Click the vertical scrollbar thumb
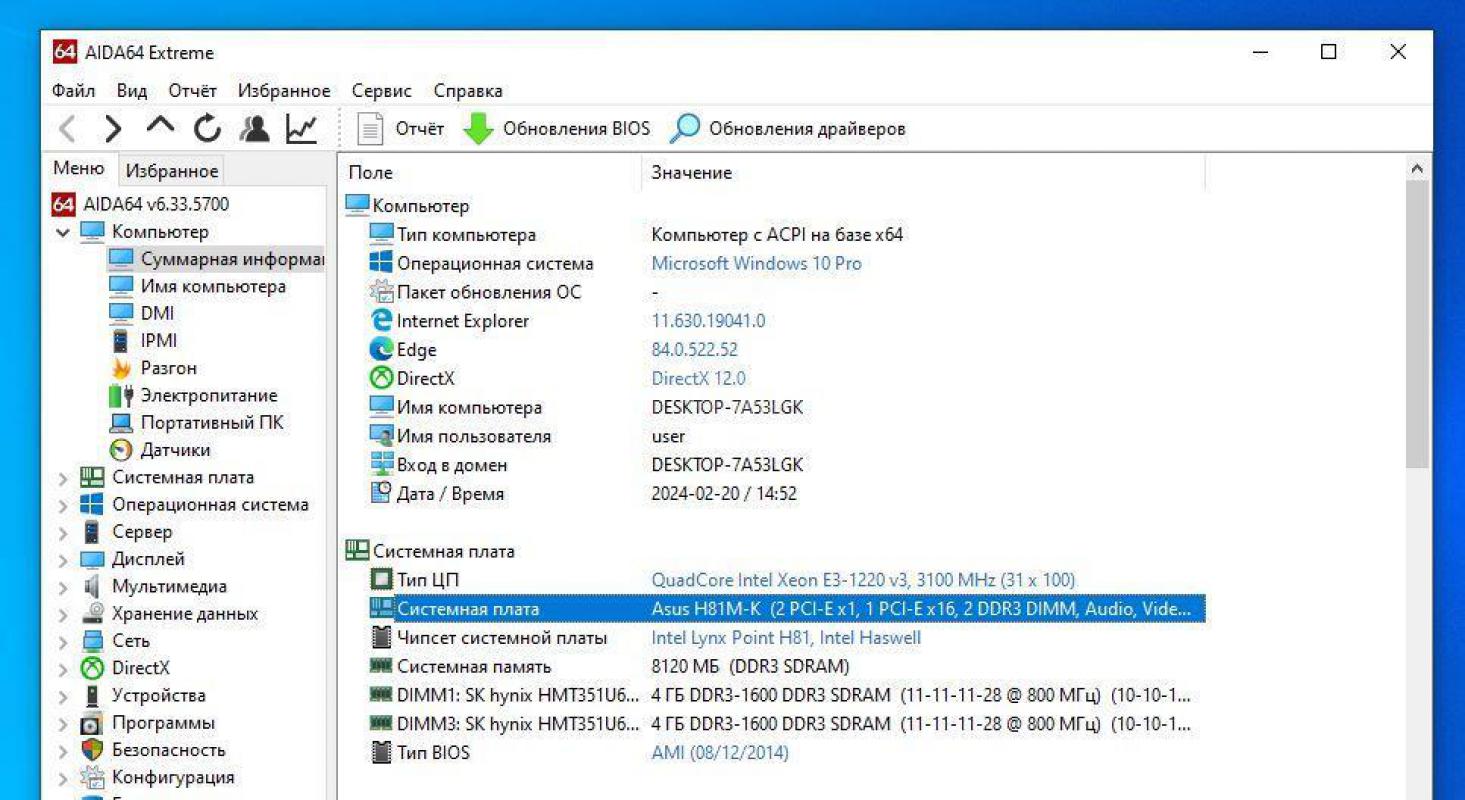 (1417, 325)
